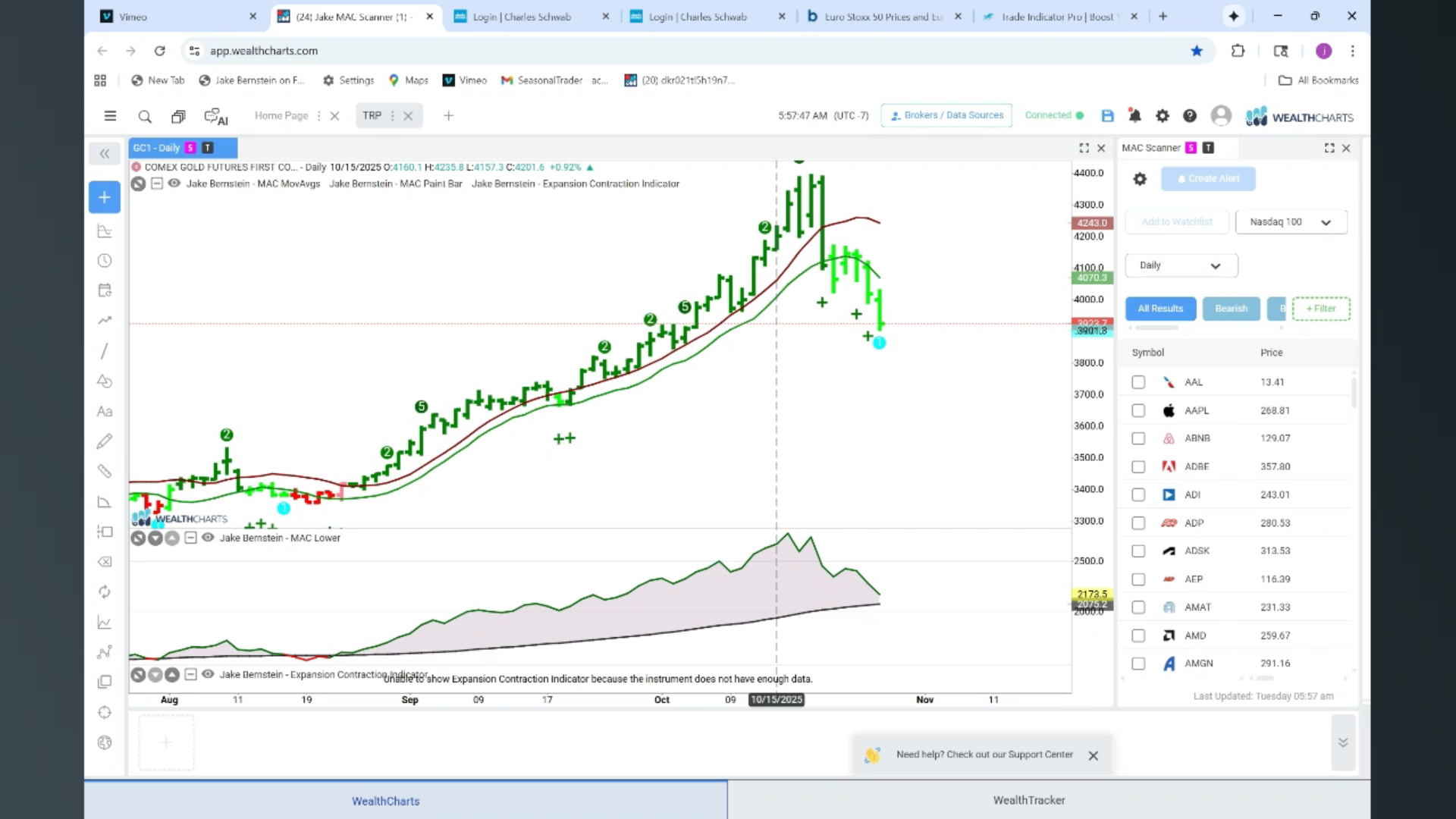Expand the bottom panel double chevron
The width and height of the screenshot is (1456, 819).
(1343, 742)
